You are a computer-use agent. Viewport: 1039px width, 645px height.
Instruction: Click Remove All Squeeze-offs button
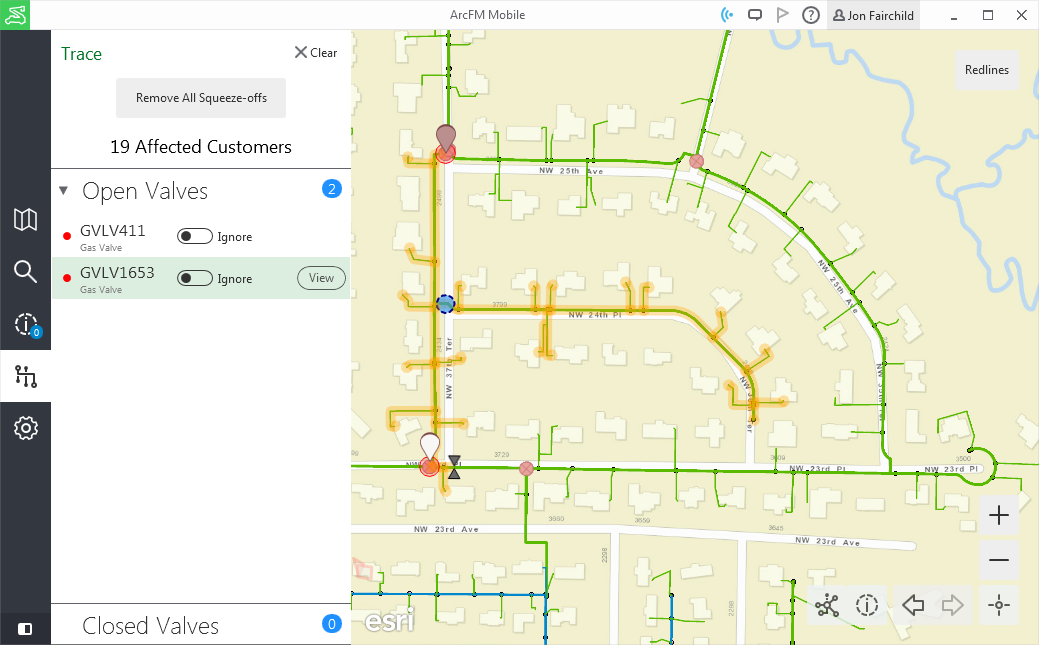pyautogui.click(x=201, y=98)
